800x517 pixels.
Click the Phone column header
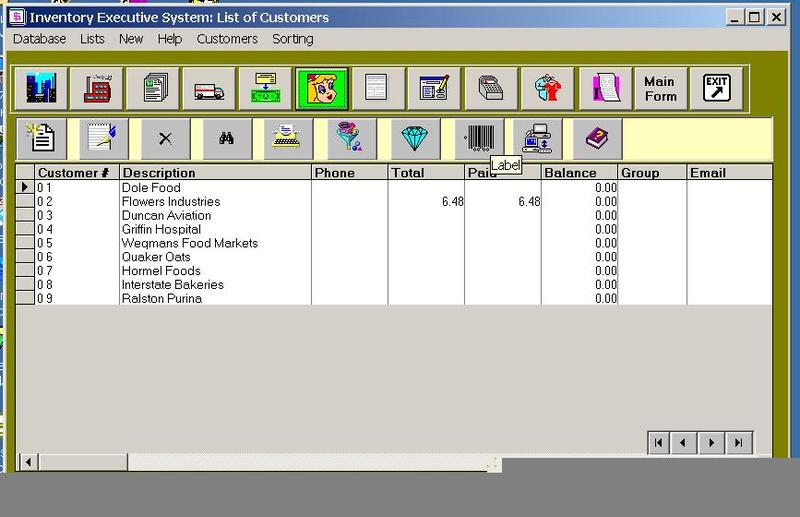click(x=349, y=173)
